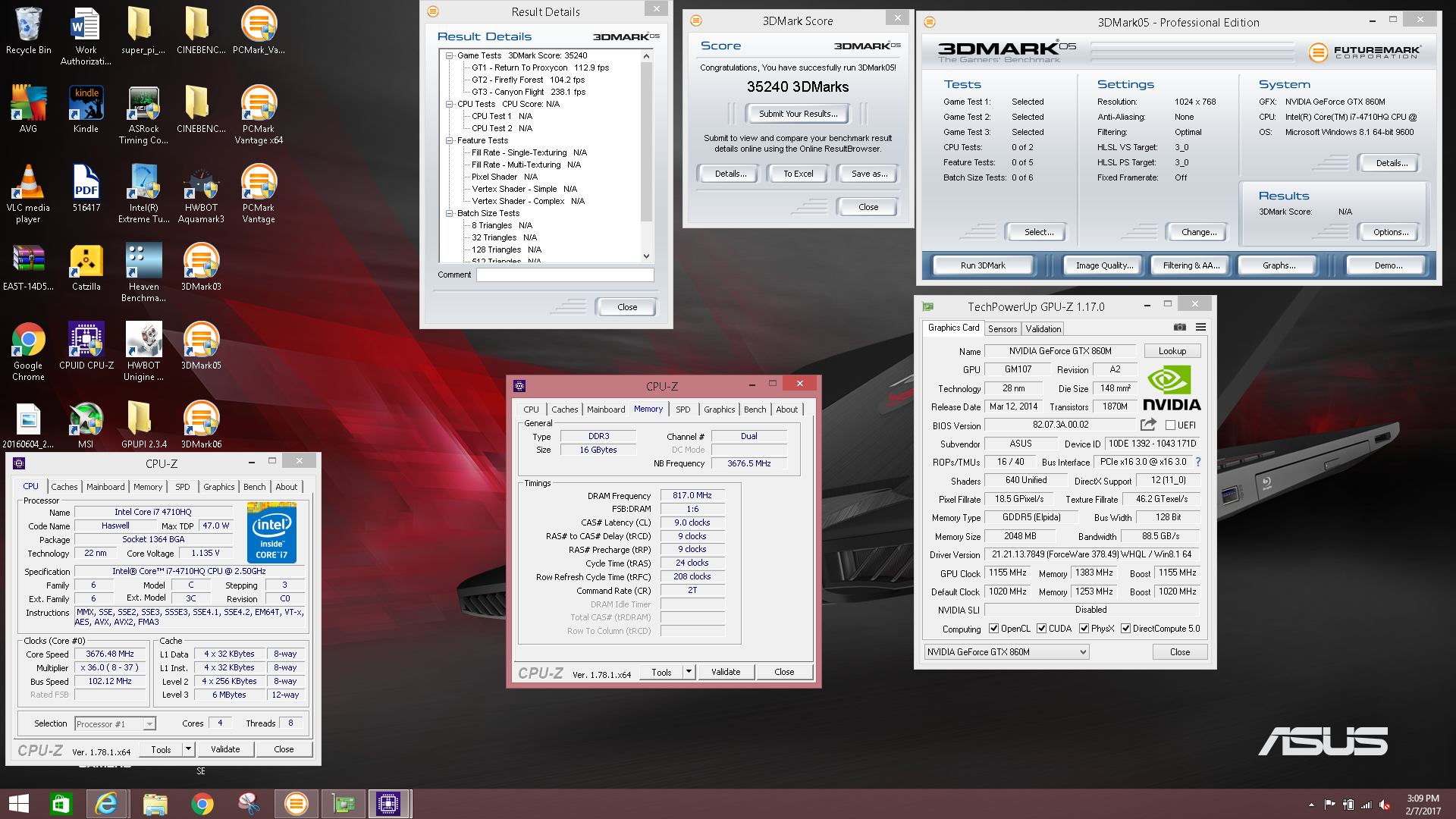Click the To Excel button
The image size is (1456, 819).
(x=798, y=174)
